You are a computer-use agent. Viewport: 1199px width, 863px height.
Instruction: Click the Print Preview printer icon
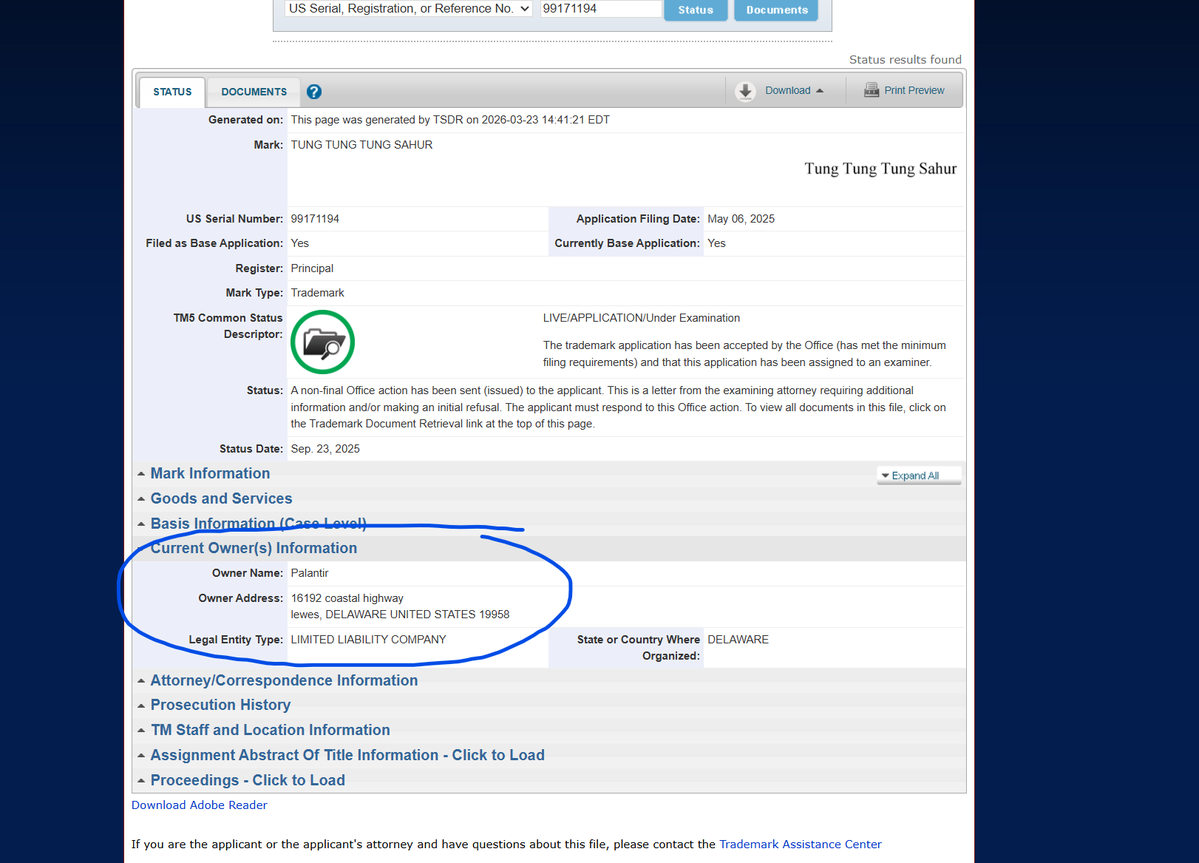click(871, 90)
